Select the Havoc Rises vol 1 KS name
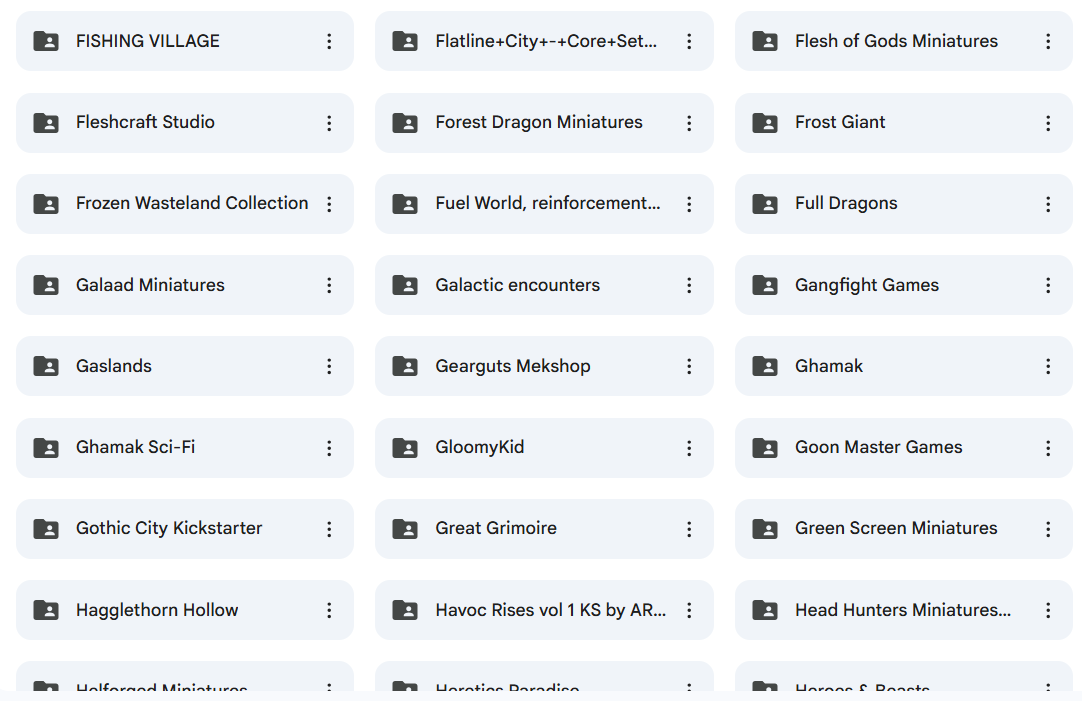This screenshot has height=701, width=1082. pos(551,610)
